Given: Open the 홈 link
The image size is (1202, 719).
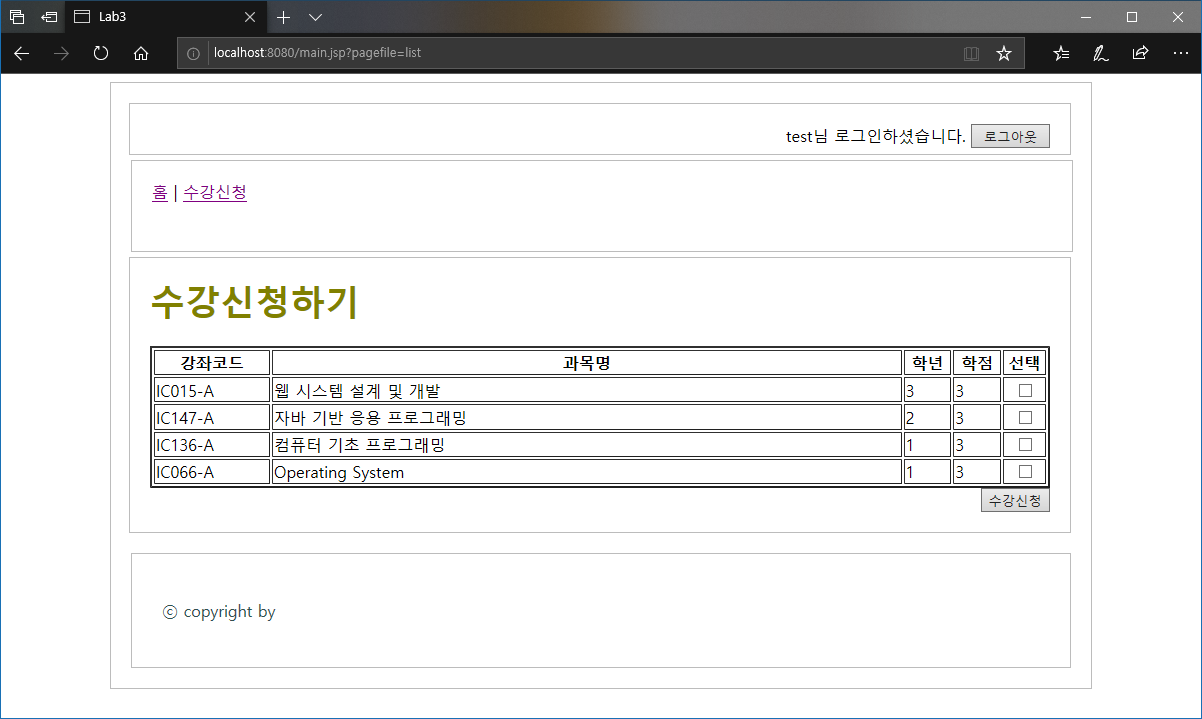Looking at the screenshot, I should (160, 192).
